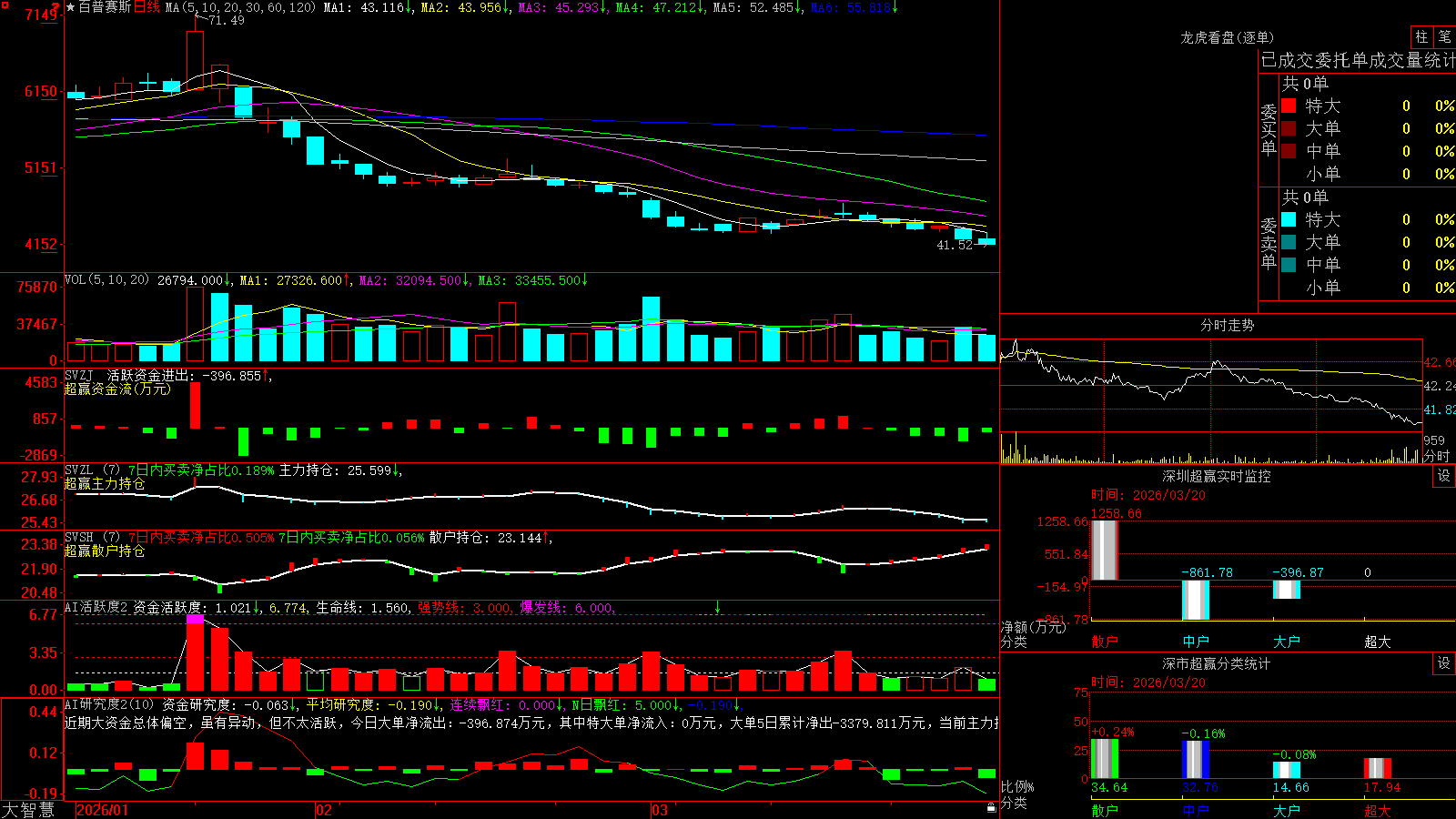Click the 散户持仓: 23.144 value

pos(488,538)
